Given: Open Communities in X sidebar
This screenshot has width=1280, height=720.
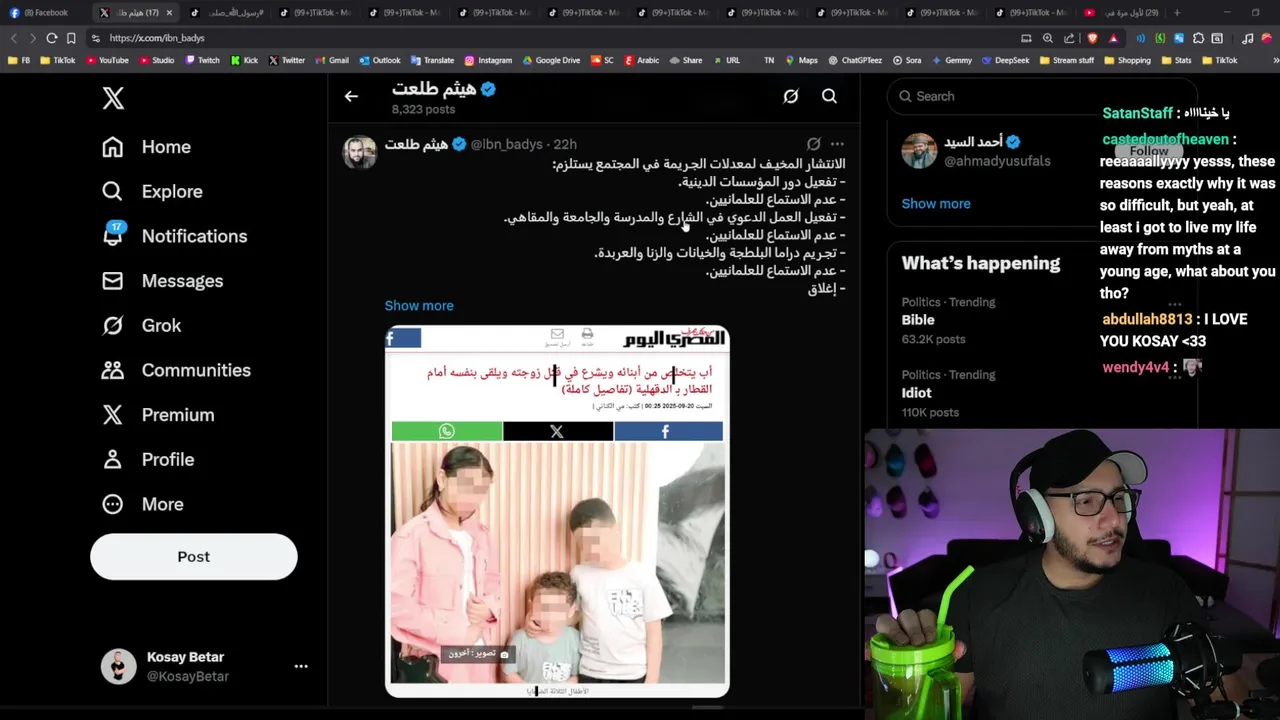Looking at the screenshot, I should pos(176,370).
